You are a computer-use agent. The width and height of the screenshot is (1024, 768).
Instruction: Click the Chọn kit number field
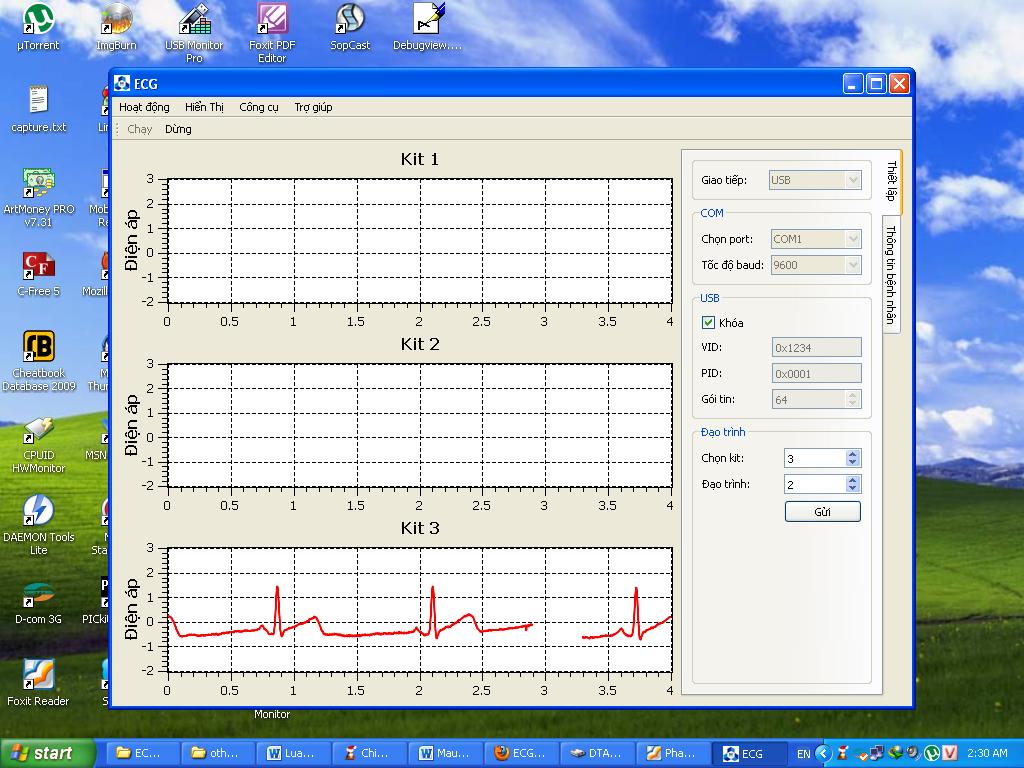coord(814,458)
